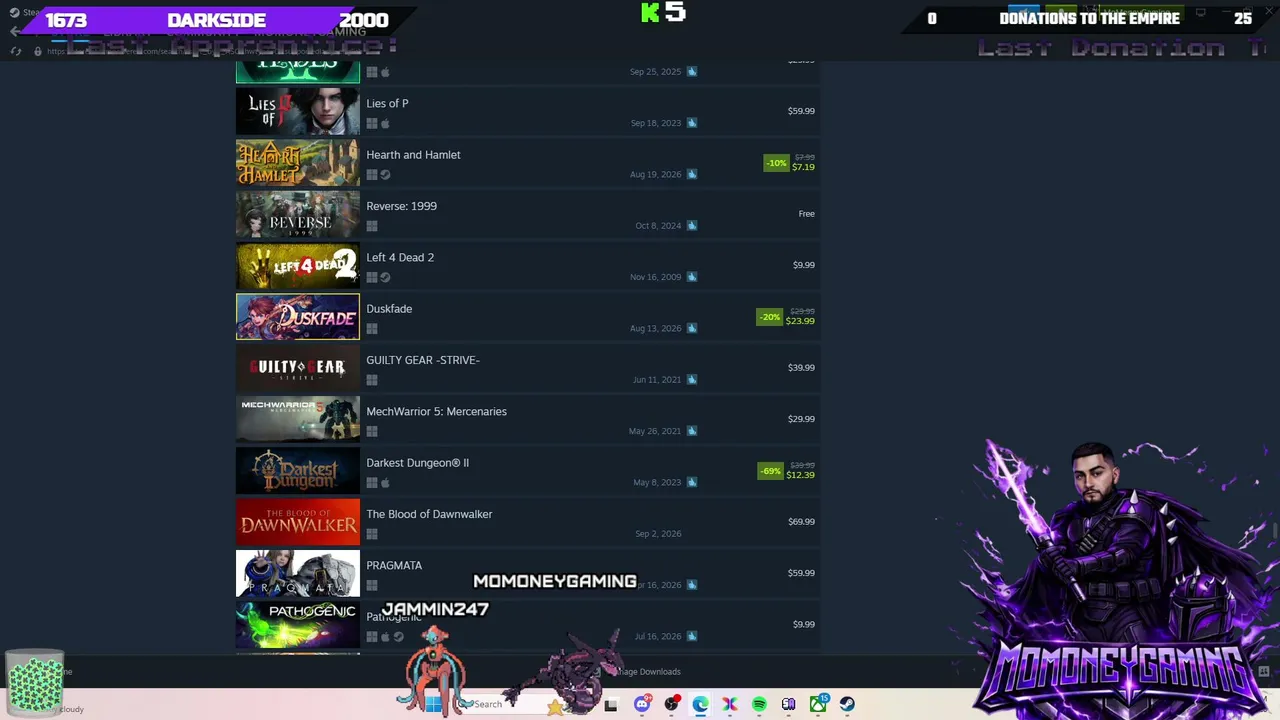Click the $39.99 price of GUILTY GEAR -STRIVE-
Image resolution: width=1280 pixels, height=720 pixels.
801,368
